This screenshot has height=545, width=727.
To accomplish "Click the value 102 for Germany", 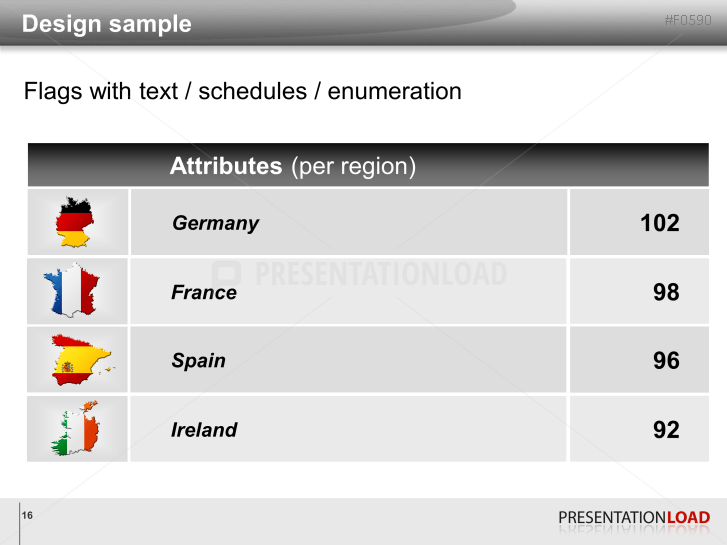I will pyautogui.click(x=660, y=223).
